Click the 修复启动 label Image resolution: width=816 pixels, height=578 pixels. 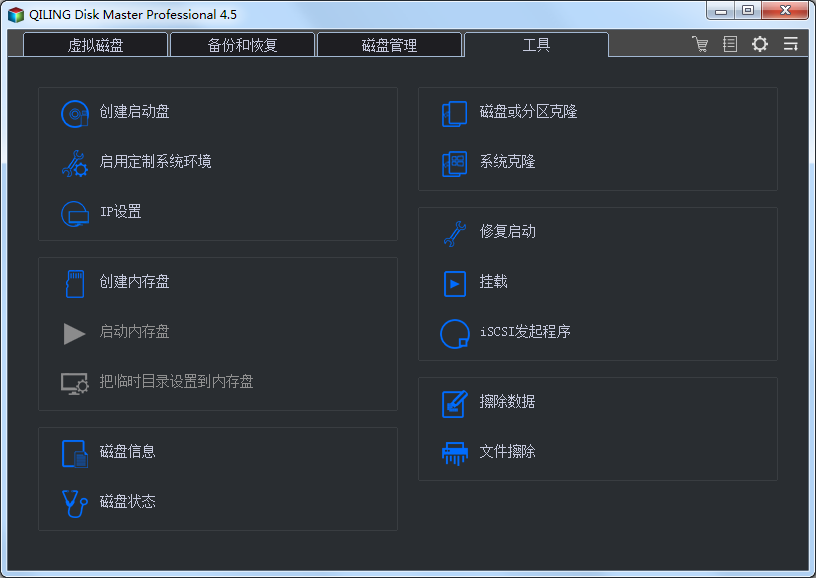[507, 232]
